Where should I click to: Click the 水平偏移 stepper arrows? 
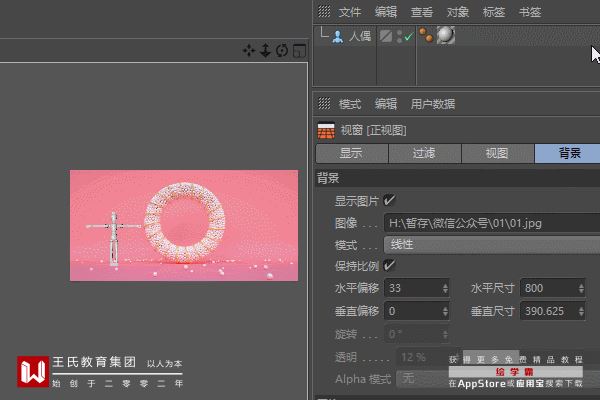445,288
